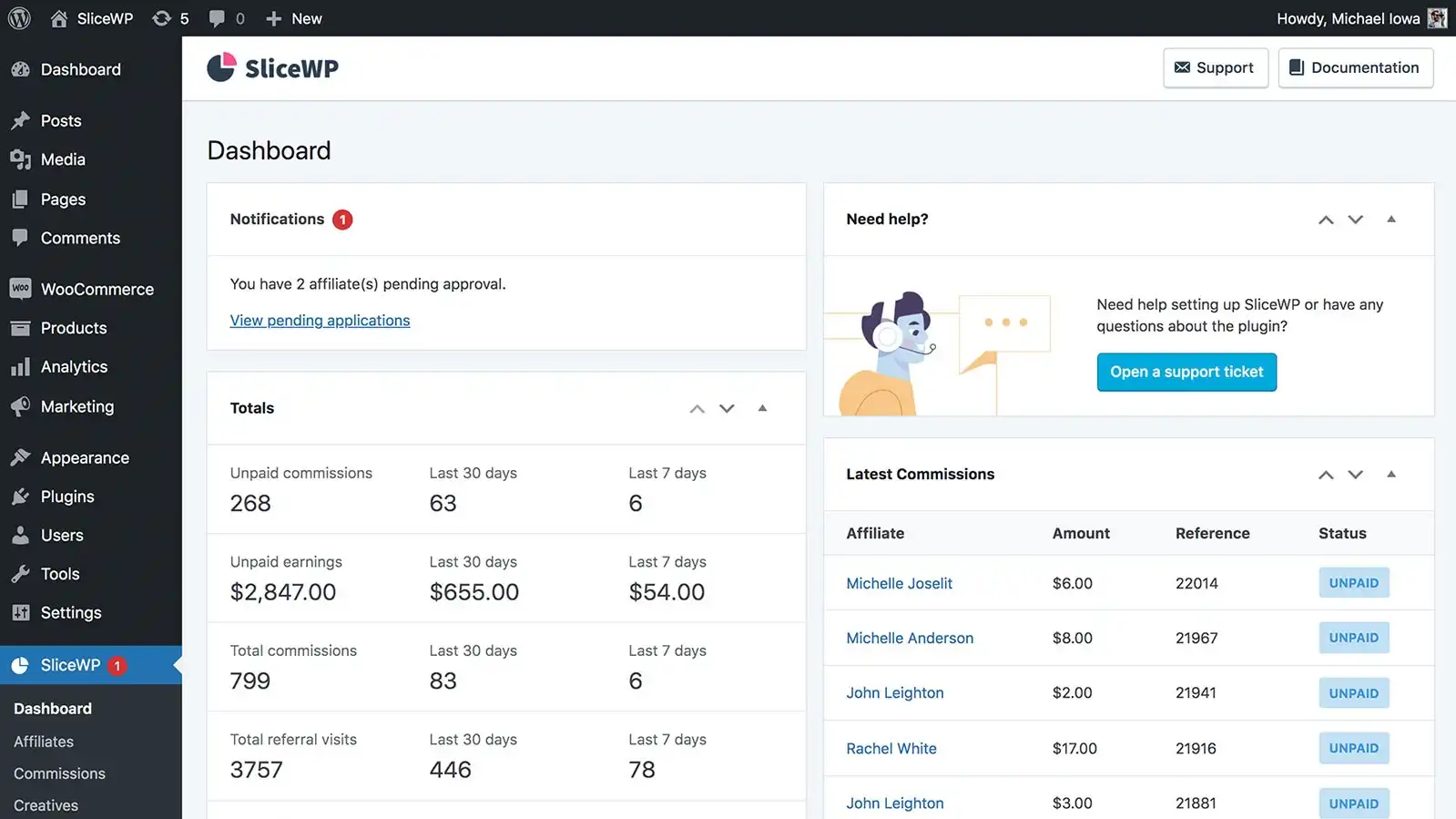Collapse the Latest Commissions panel

1391,474
